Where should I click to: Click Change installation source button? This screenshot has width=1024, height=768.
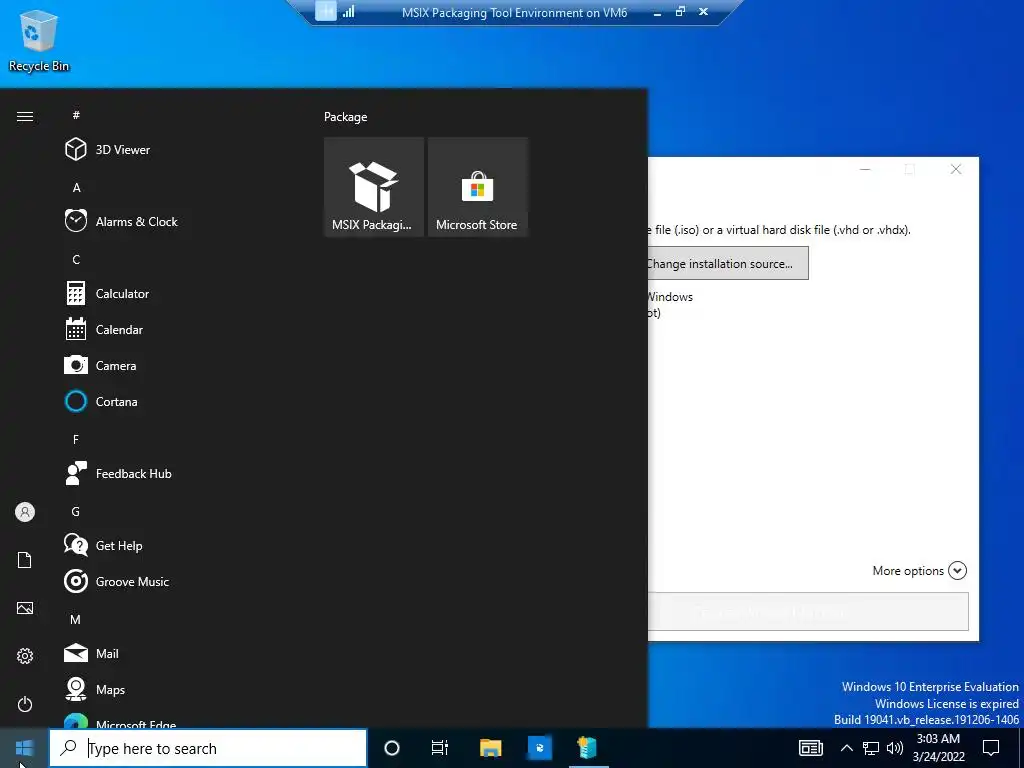pyautogui.click(x=728, y=263)
